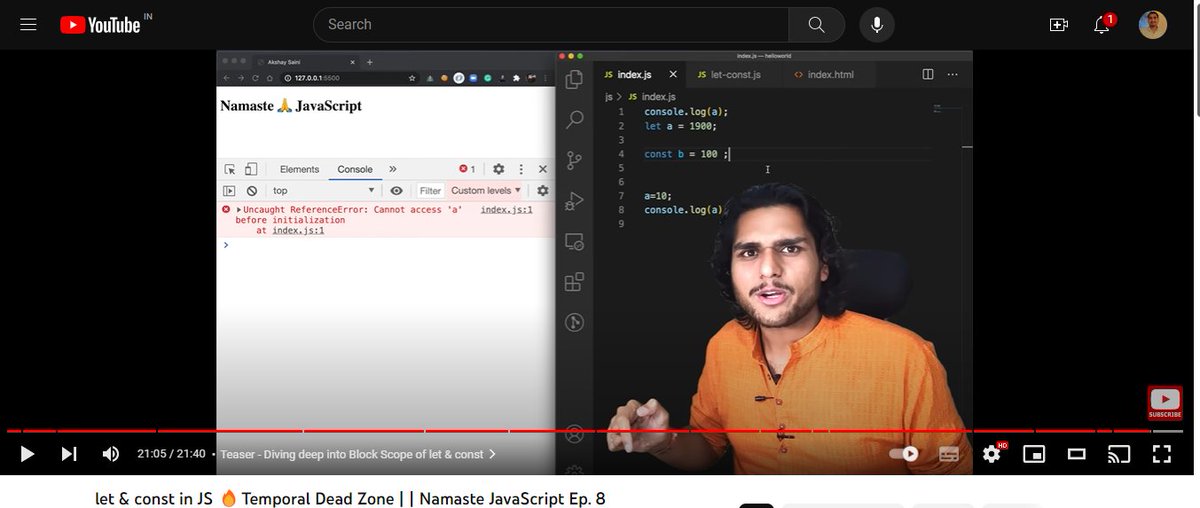Open DevTools kebab menu
This screenshot has height=508, width=1200.
point(521,169)
